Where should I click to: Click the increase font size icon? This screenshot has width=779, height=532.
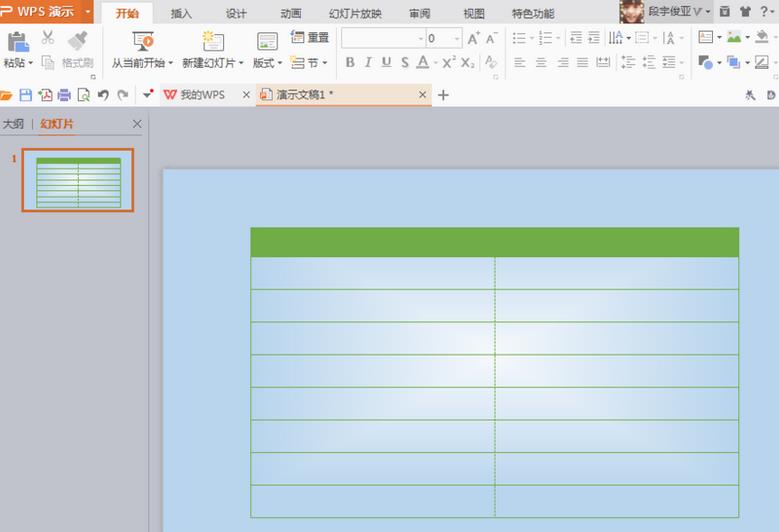click(473, 38)
